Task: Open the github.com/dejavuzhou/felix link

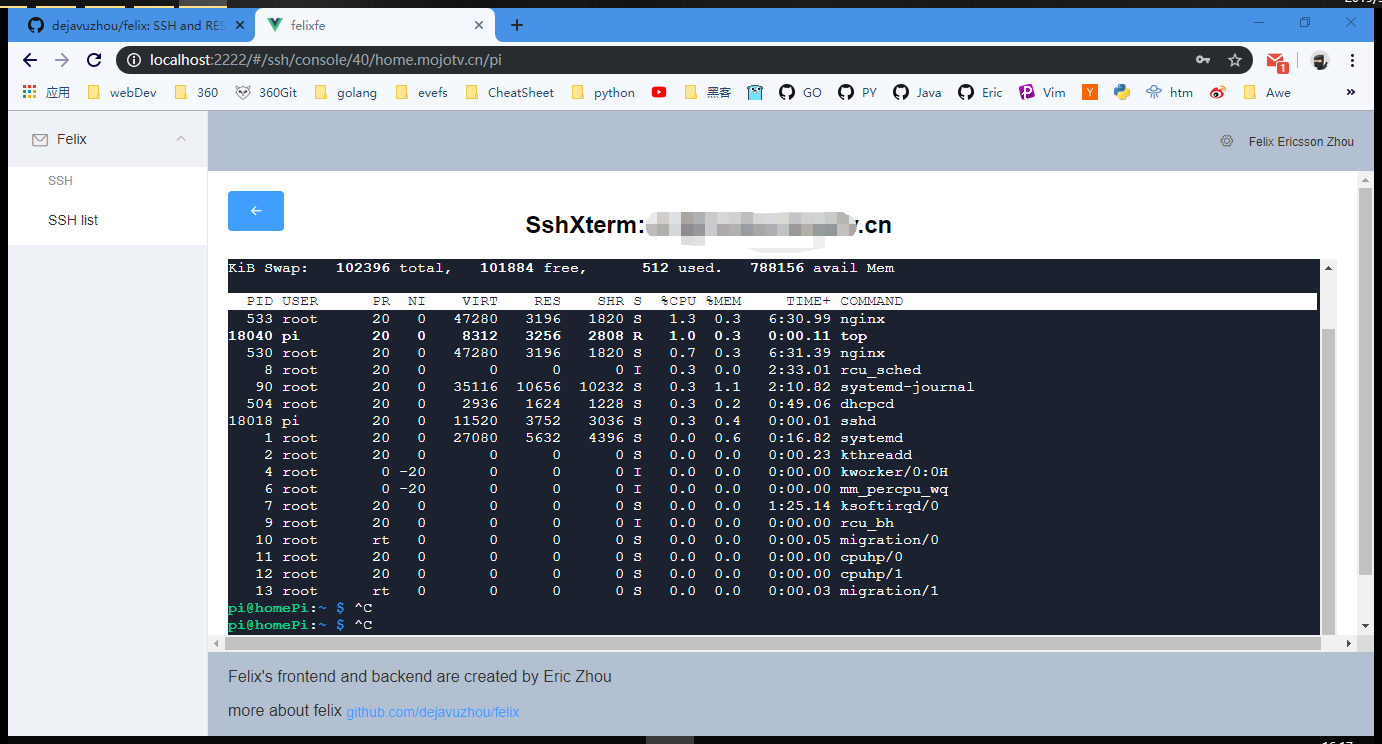Action: tap(433, 712)
